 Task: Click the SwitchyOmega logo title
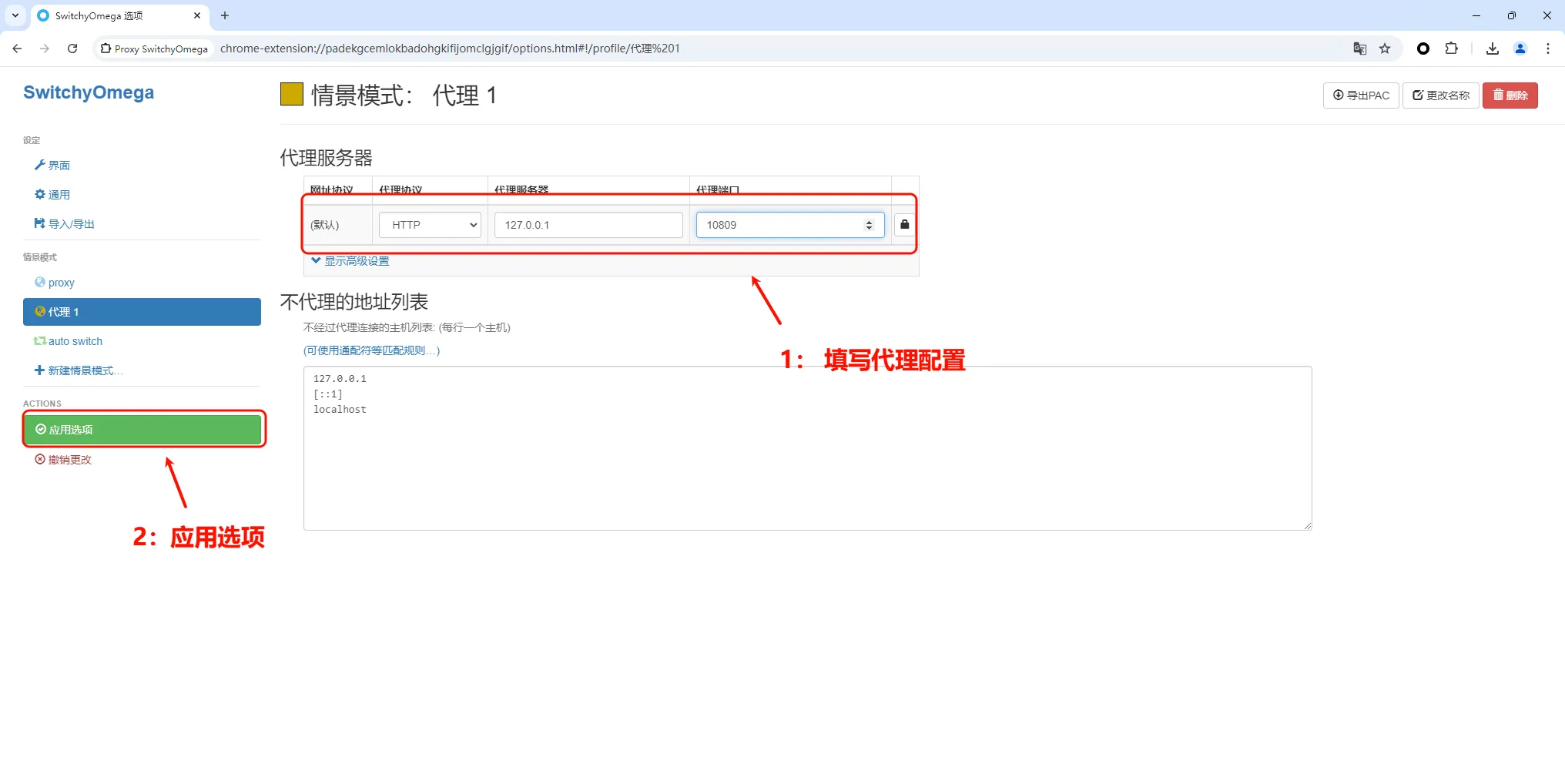pyautogui.click(x=89, y=92)
